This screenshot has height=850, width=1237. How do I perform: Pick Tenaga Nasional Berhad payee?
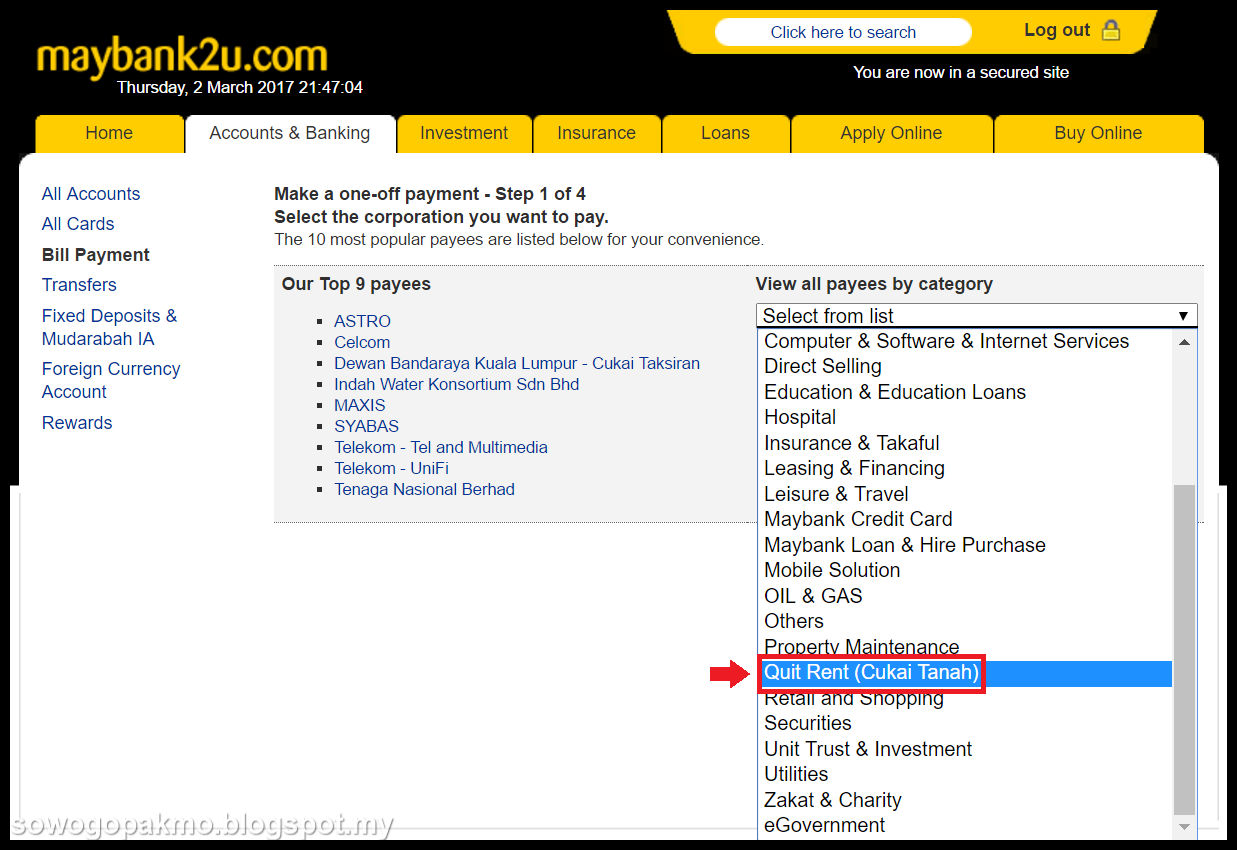[424, 489]
